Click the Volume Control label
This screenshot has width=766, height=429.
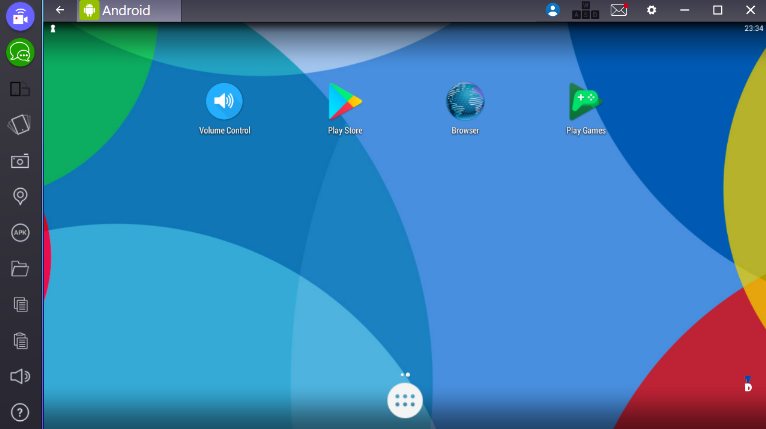tap(225, 130)
